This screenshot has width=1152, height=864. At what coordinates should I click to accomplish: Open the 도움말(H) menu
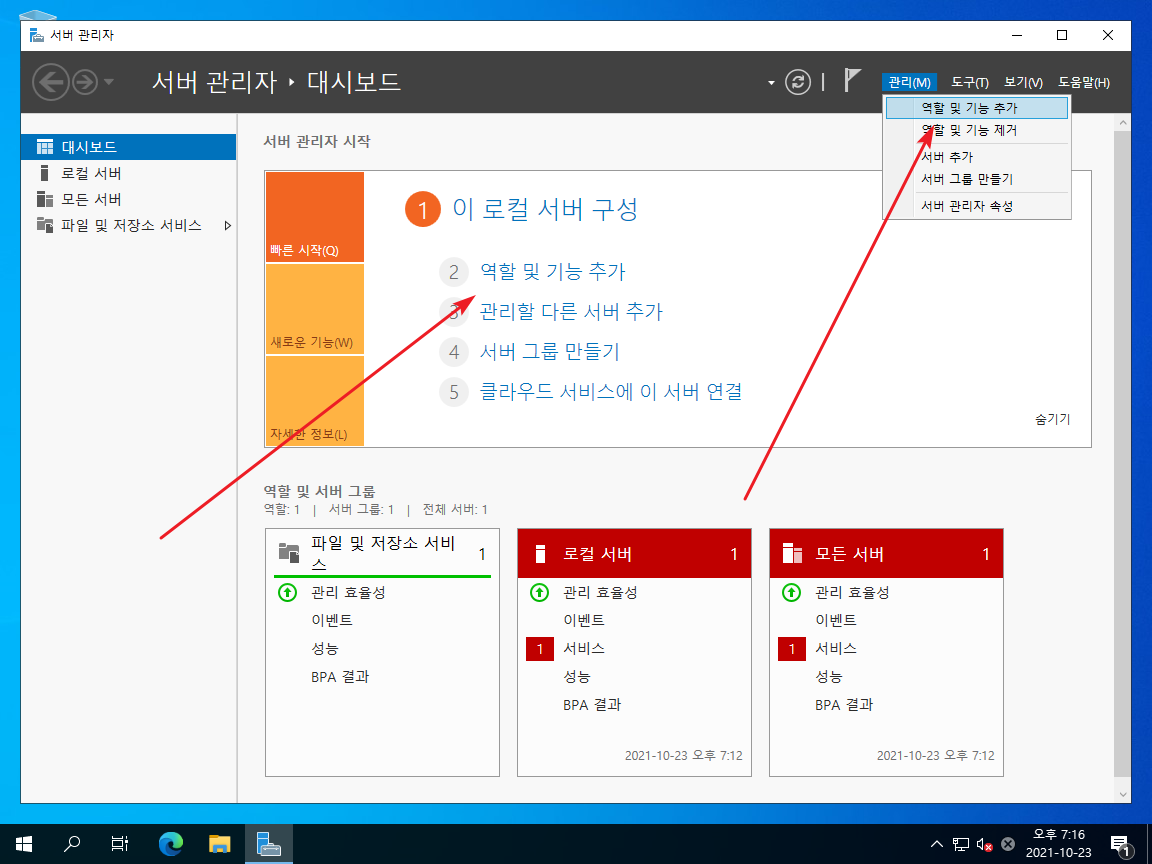point(1084,82)
